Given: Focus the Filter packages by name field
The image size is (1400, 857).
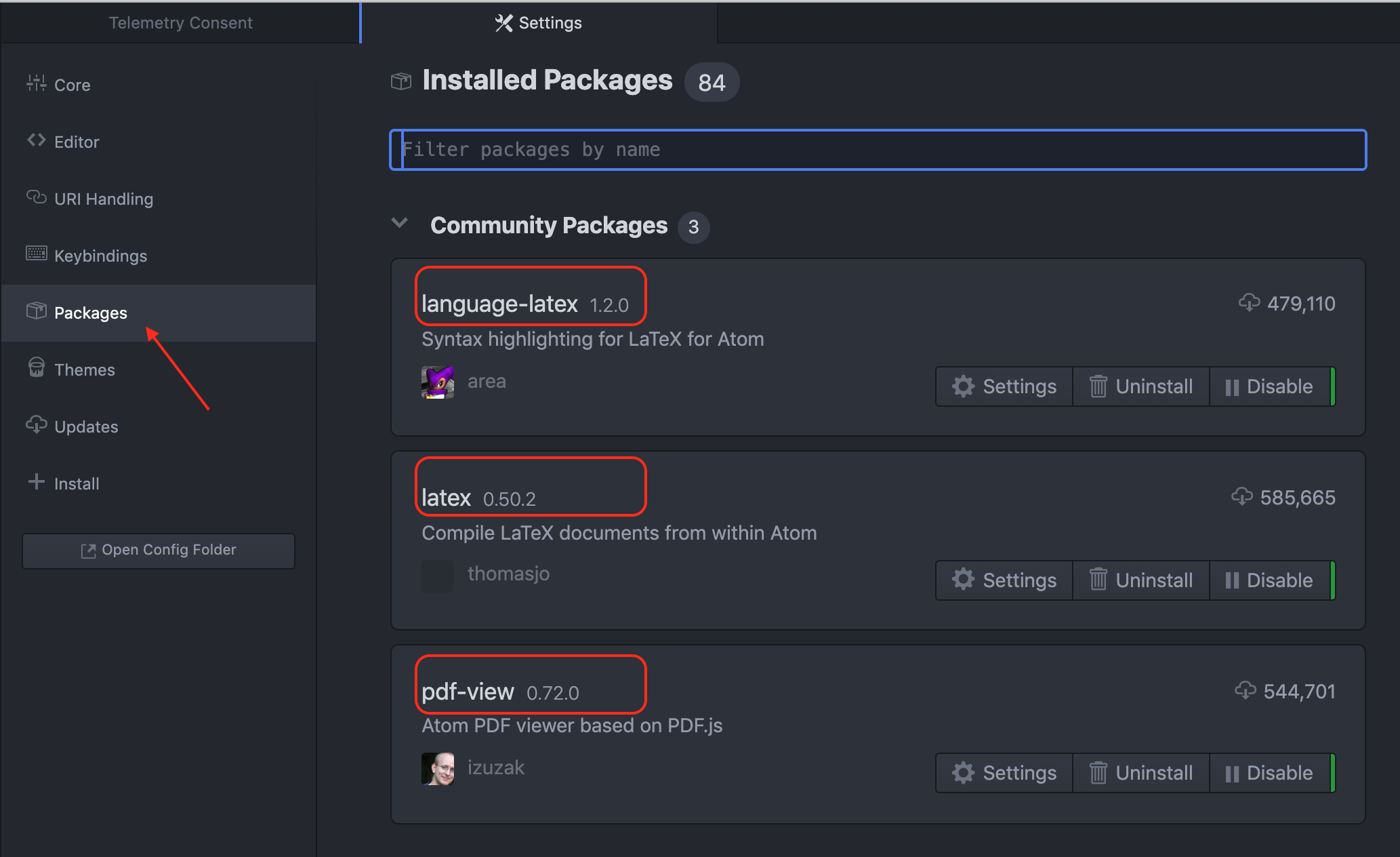Looking at the screenshot, I should point(878,150).
